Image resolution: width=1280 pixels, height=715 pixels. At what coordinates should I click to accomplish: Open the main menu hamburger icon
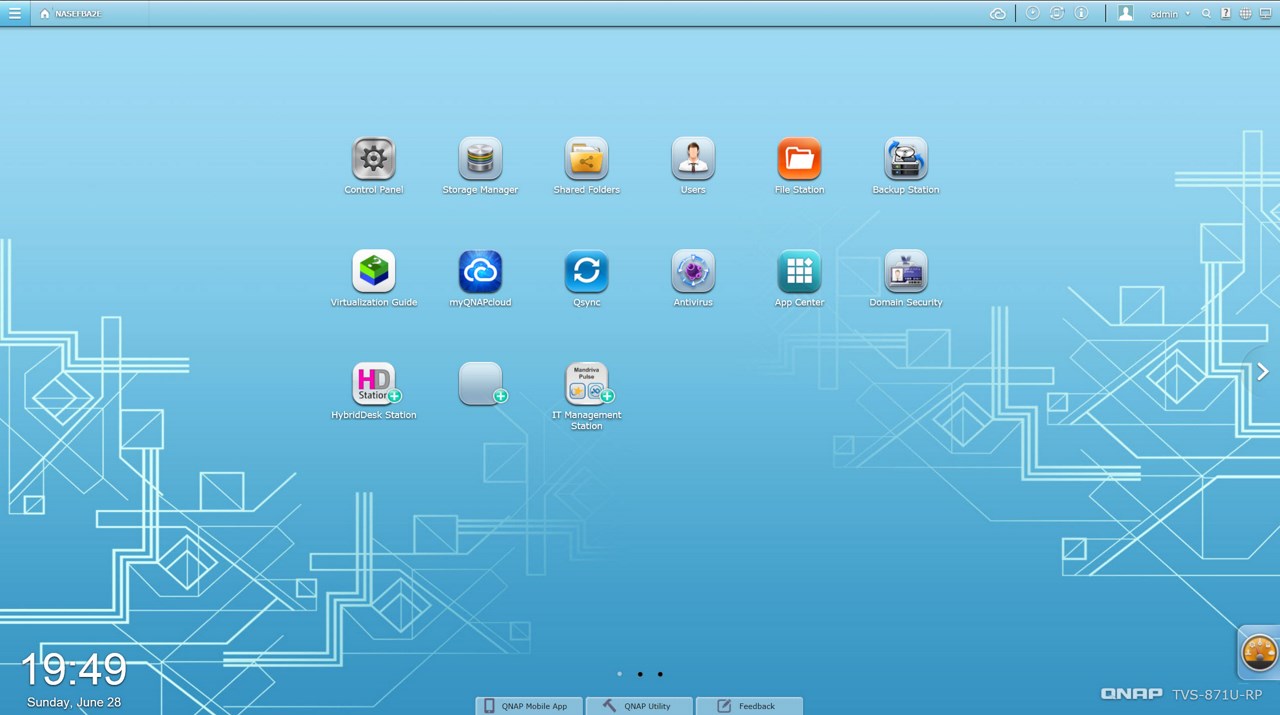coord(14,13)
